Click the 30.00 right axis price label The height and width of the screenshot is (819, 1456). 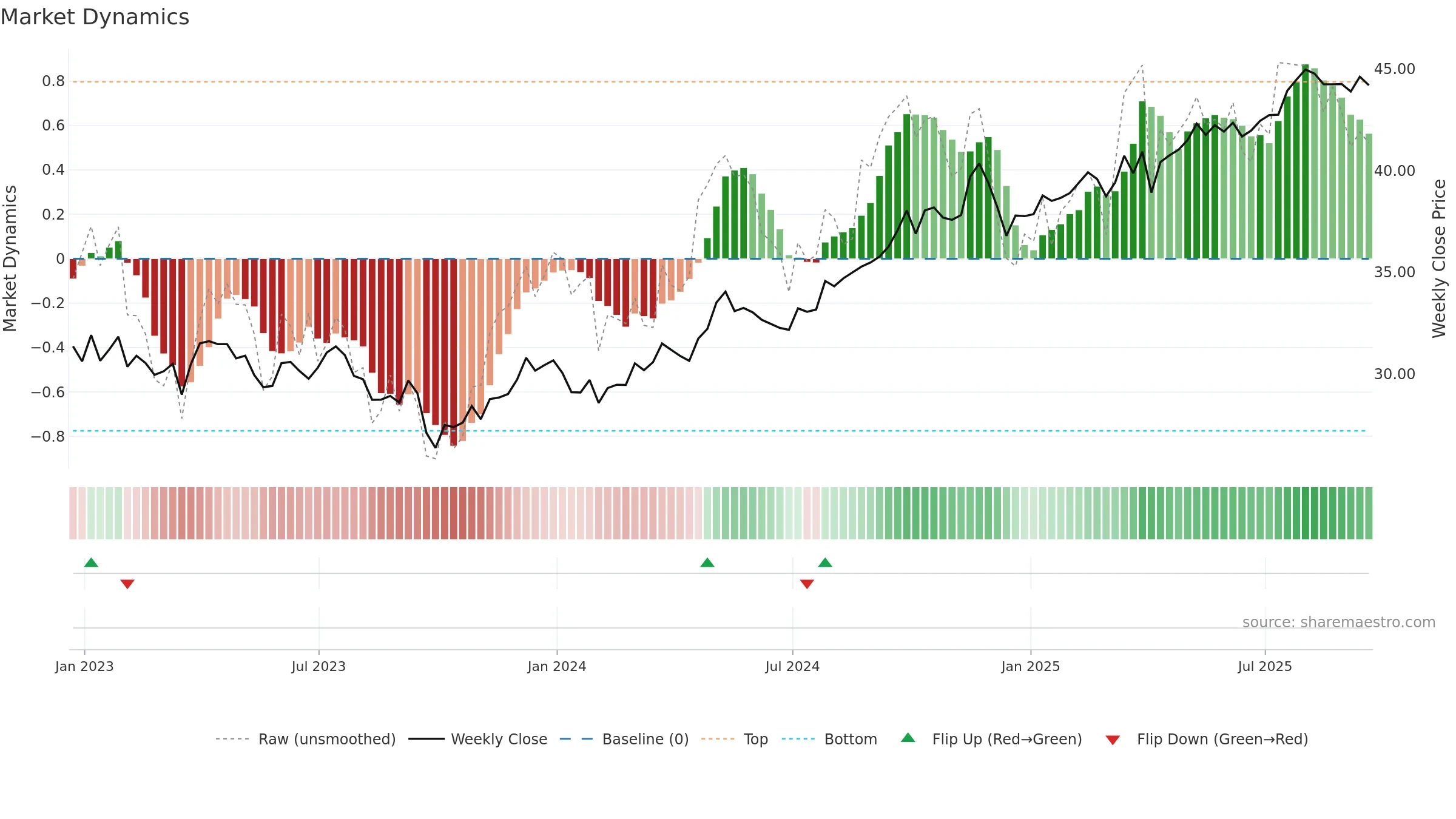pos(1395,374)
